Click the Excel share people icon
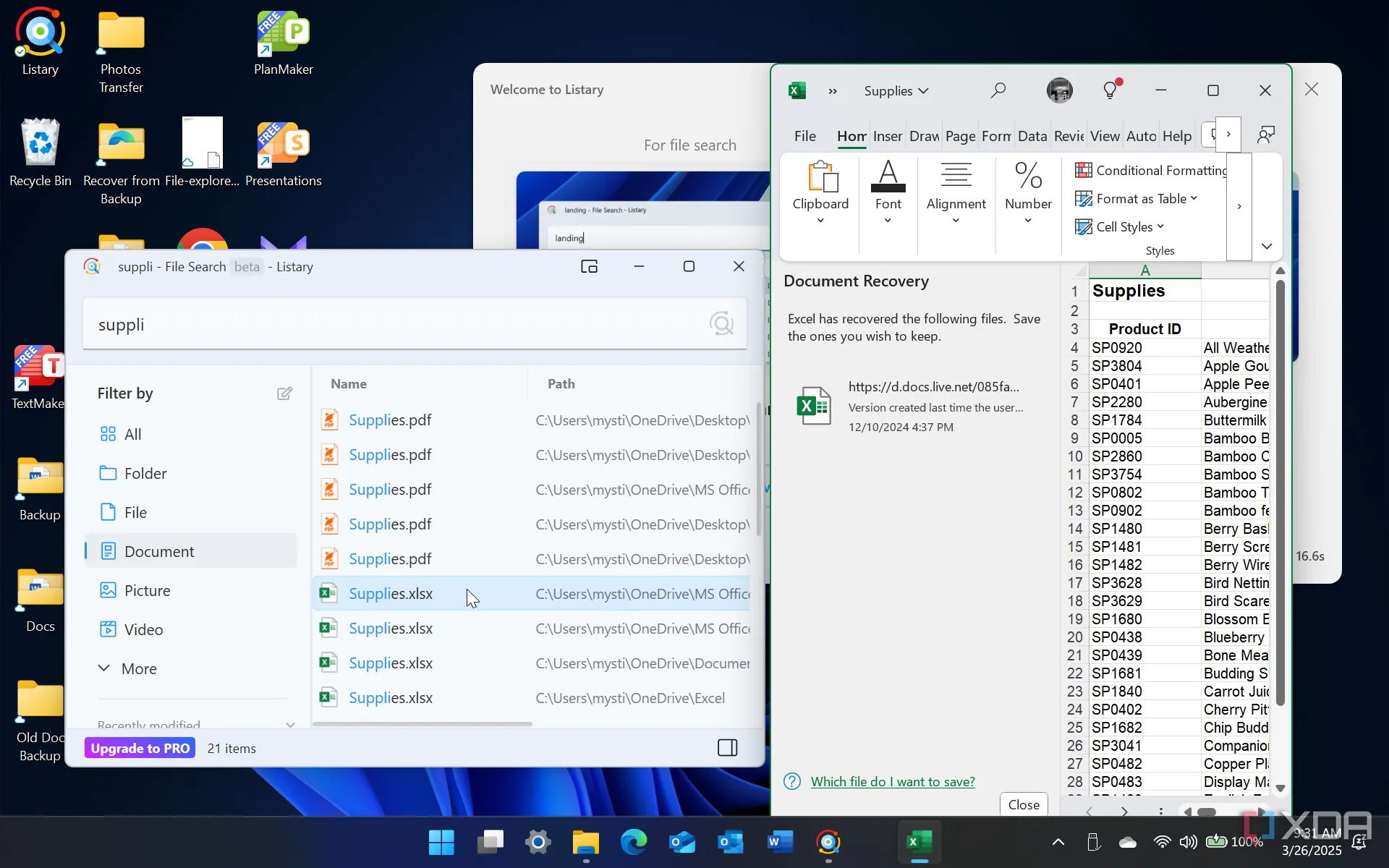1389x868 pixels. click(1266, 135)
